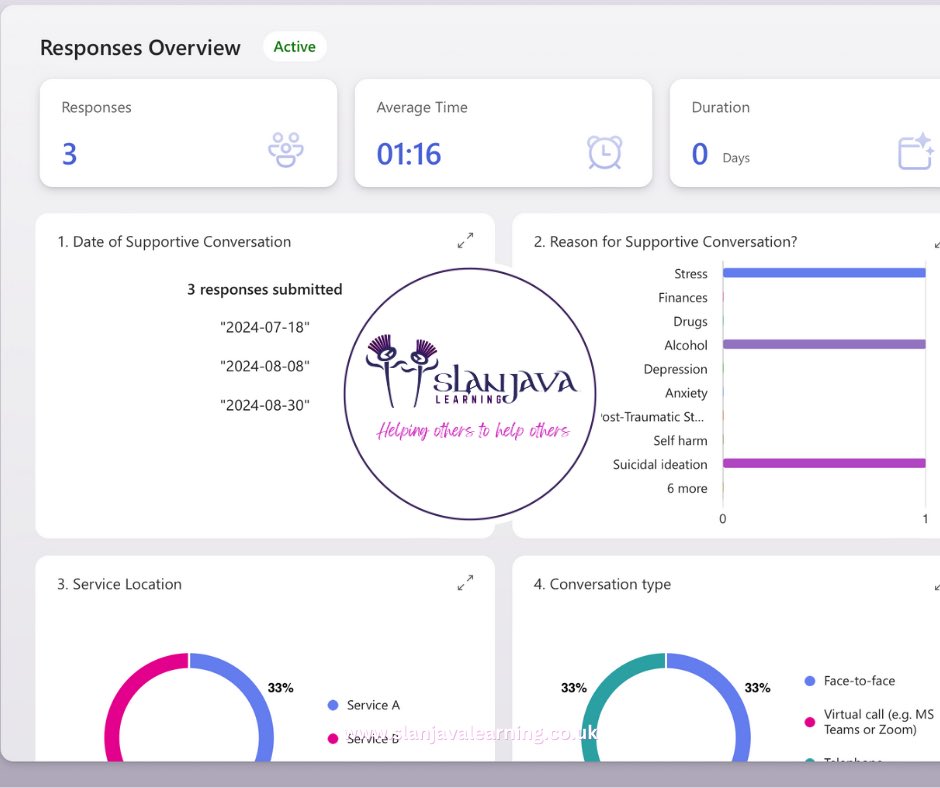Click the Active status badge
Image resolution: width=940 pixels, height=788 pixels.
pos(294,47)
